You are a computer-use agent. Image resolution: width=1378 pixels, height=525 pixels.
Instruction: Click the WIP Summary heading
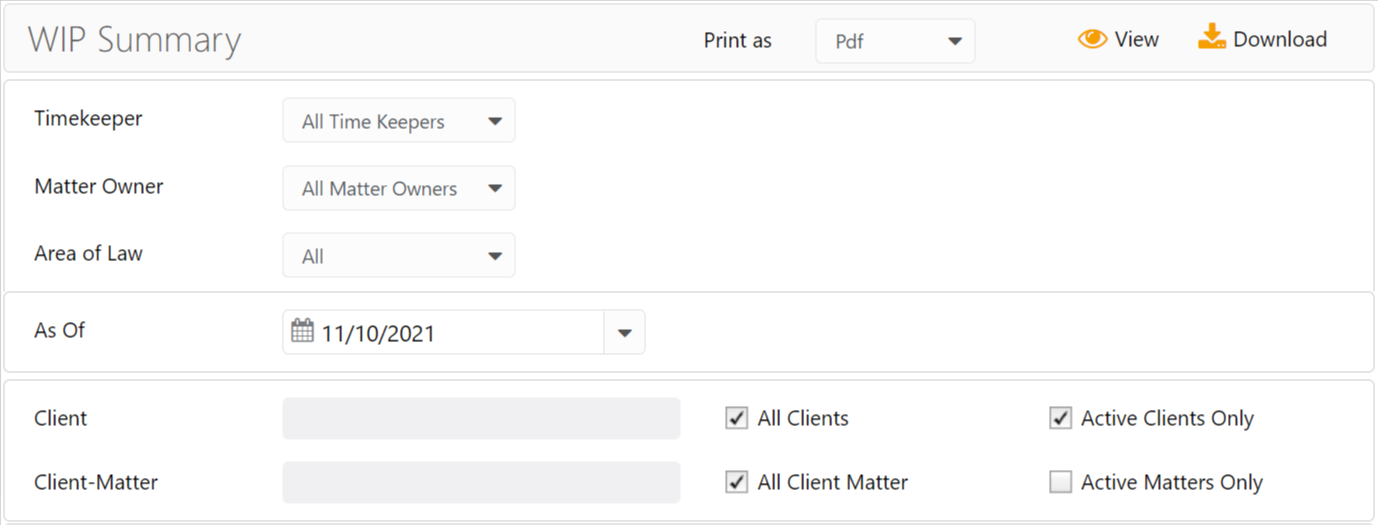pyautogui.click(x=134, y=41)
